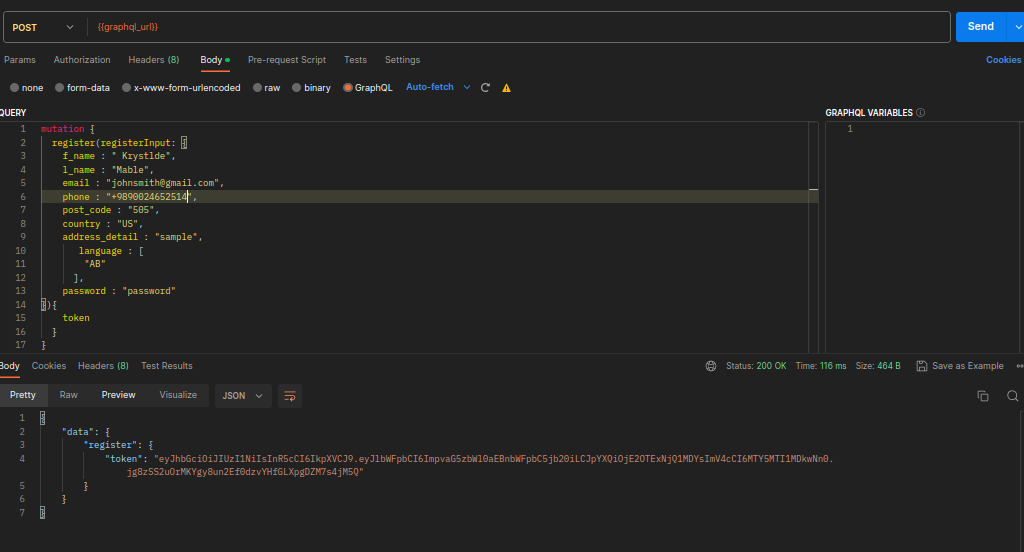Screen dimensions: 1024x552
Task: Select the raw body type
Action: tap(266, 88)
